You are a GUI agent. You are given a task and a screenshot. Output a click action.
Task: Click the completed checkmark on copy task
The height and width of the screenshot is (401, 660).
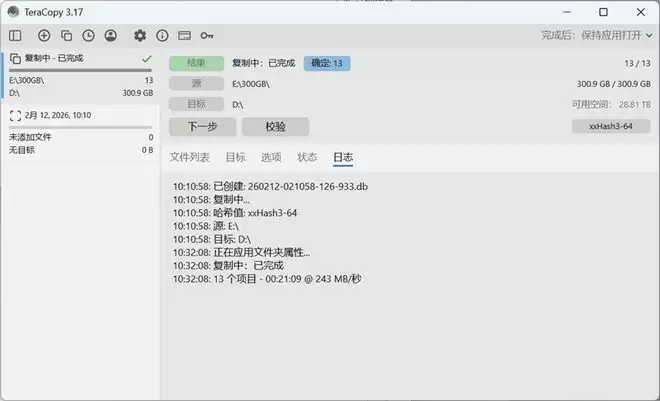146,58
